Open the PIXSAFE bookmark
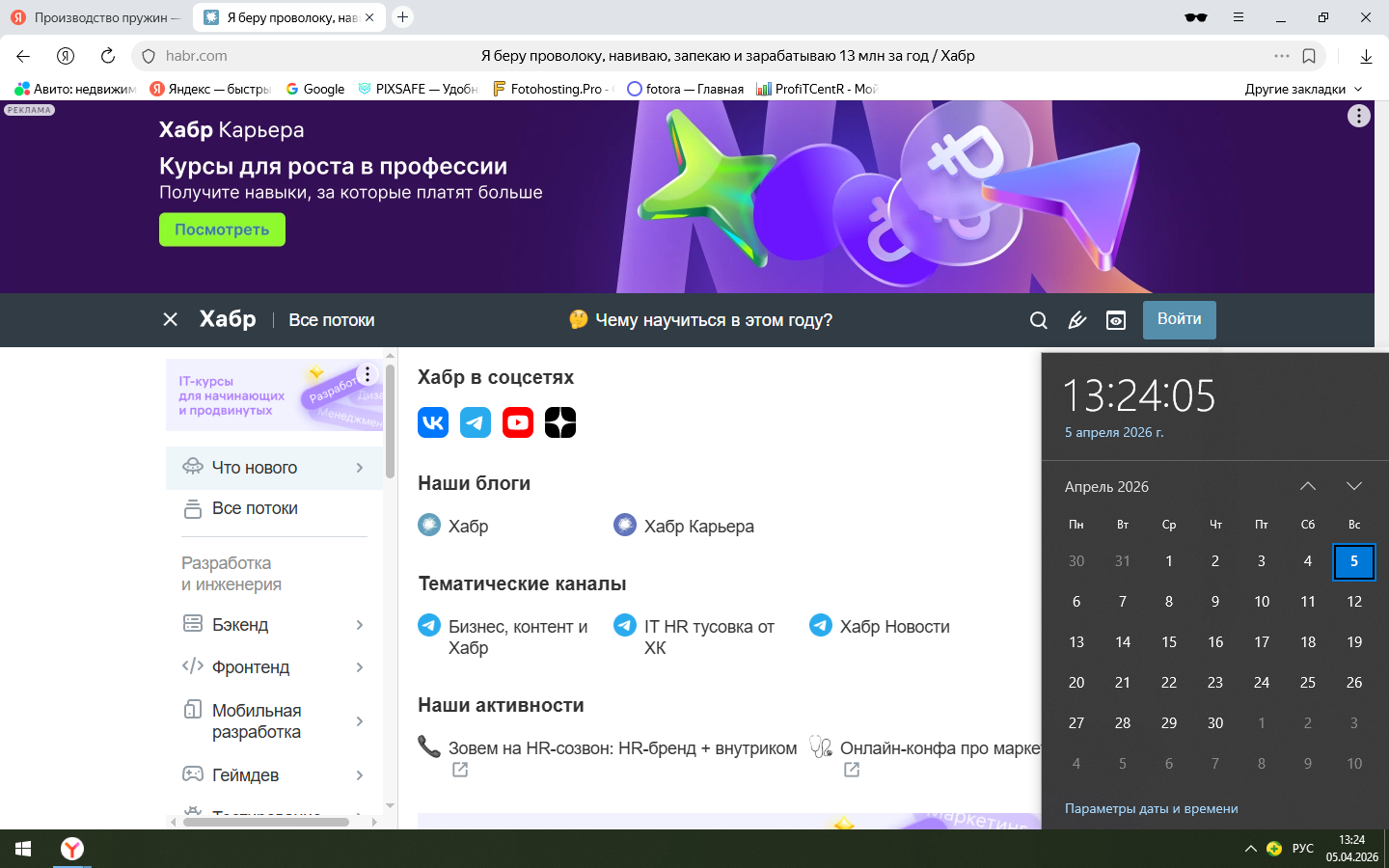The height and width of the screenshot is (868, 1389). click(x=418, y=89)
